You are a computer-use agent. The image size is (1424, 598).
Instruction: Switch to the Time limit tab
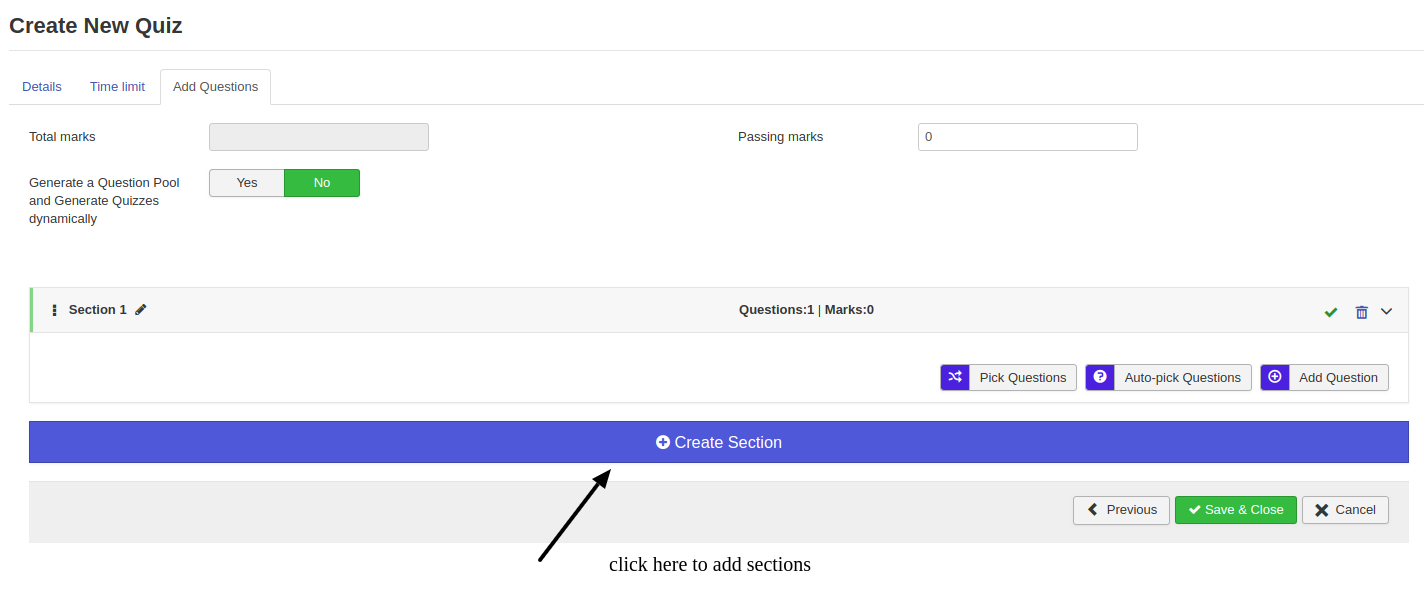tap(117, 87)
